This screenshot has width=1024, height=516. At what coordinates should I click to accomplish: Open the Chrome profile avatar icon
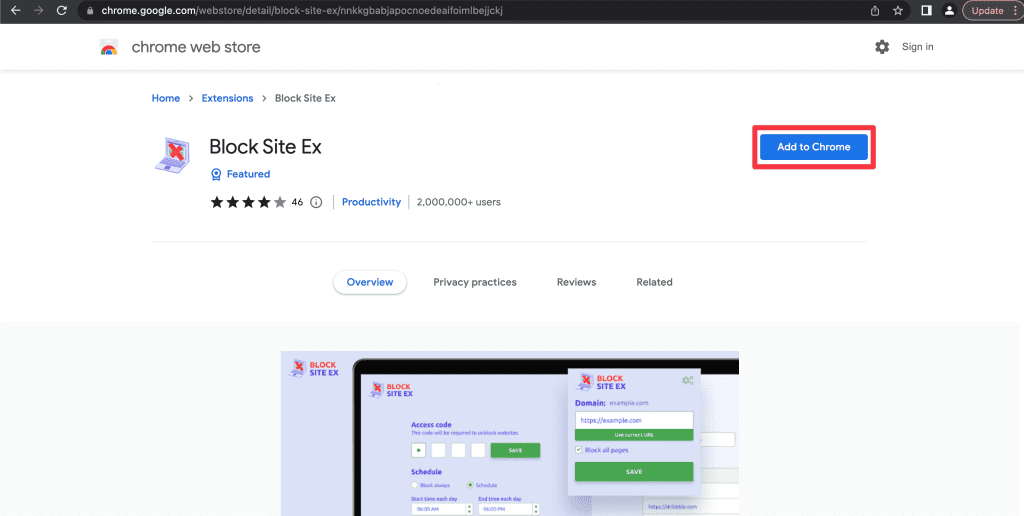coord(950,10)
